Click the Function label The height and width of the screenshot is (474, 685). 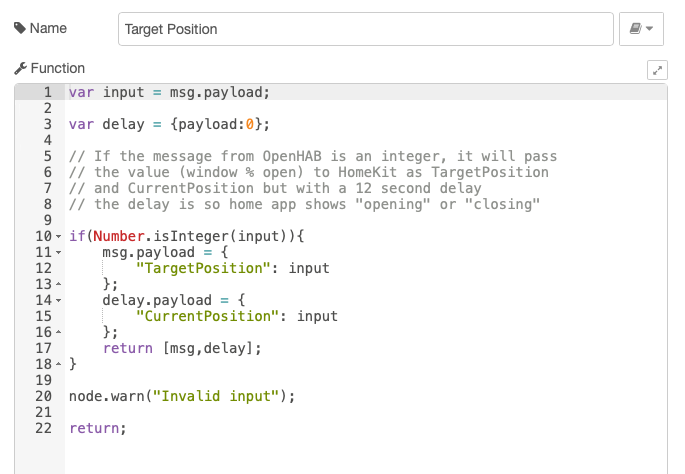(58, 69)
